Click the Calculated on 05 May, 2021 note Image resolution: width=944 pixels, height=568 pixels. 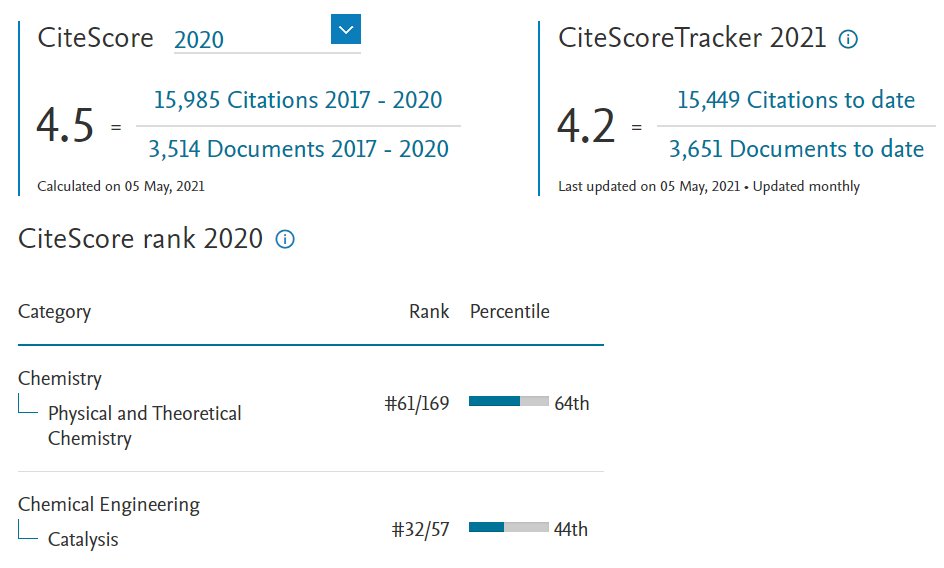(121, 186)
